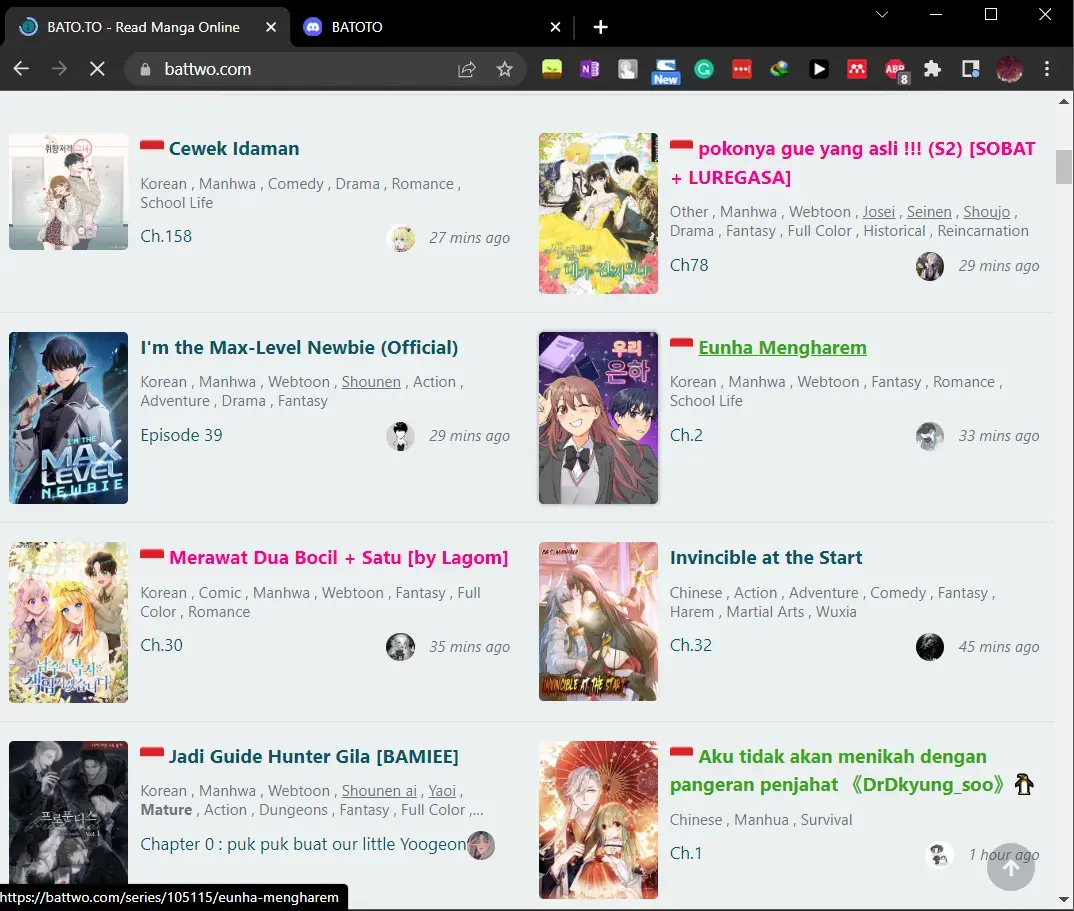This screenshot has height=911, width=1074.
Task: Click the new tab plus button
Action: (600, 27)
